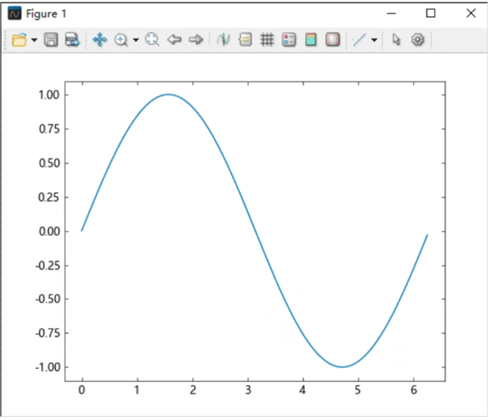Screen dimensions: 491x420
Task: Click the y-axis label -0.75
Action: pos(48,333)
